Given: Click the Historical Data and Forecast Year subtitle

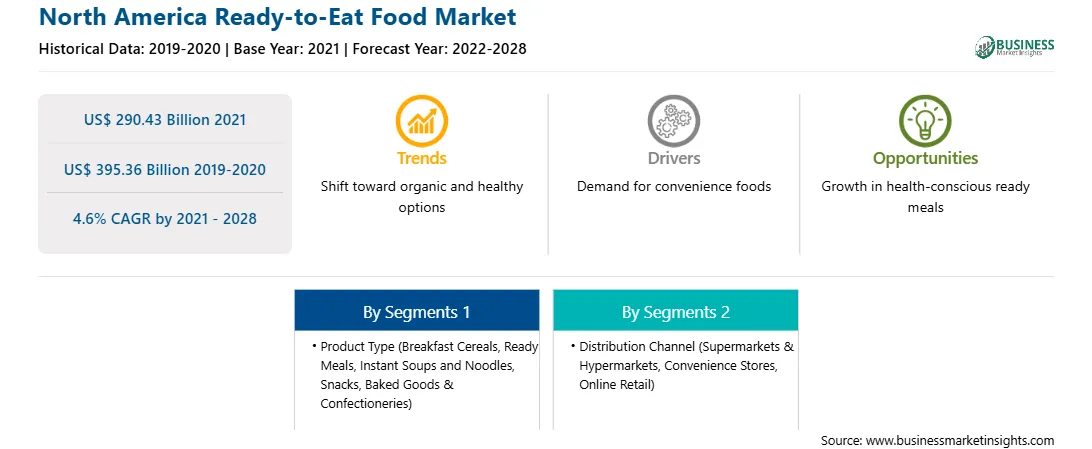Looking at the screenshot, I should (x=283, y=49).
